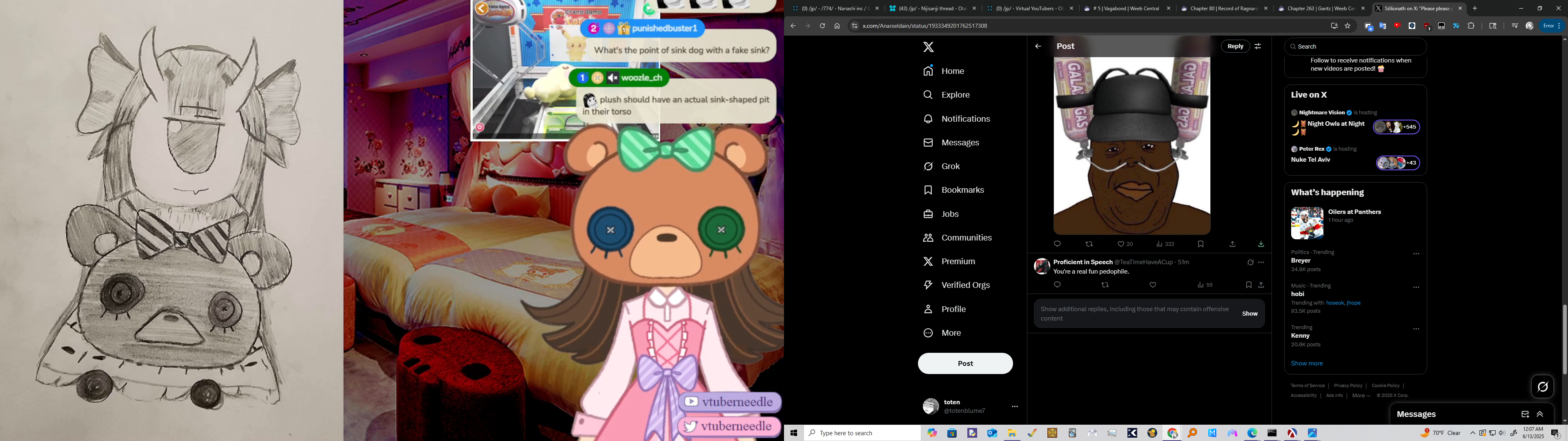Like the main post with 20 likes
1568x441 pixels.
[1121, 244]
